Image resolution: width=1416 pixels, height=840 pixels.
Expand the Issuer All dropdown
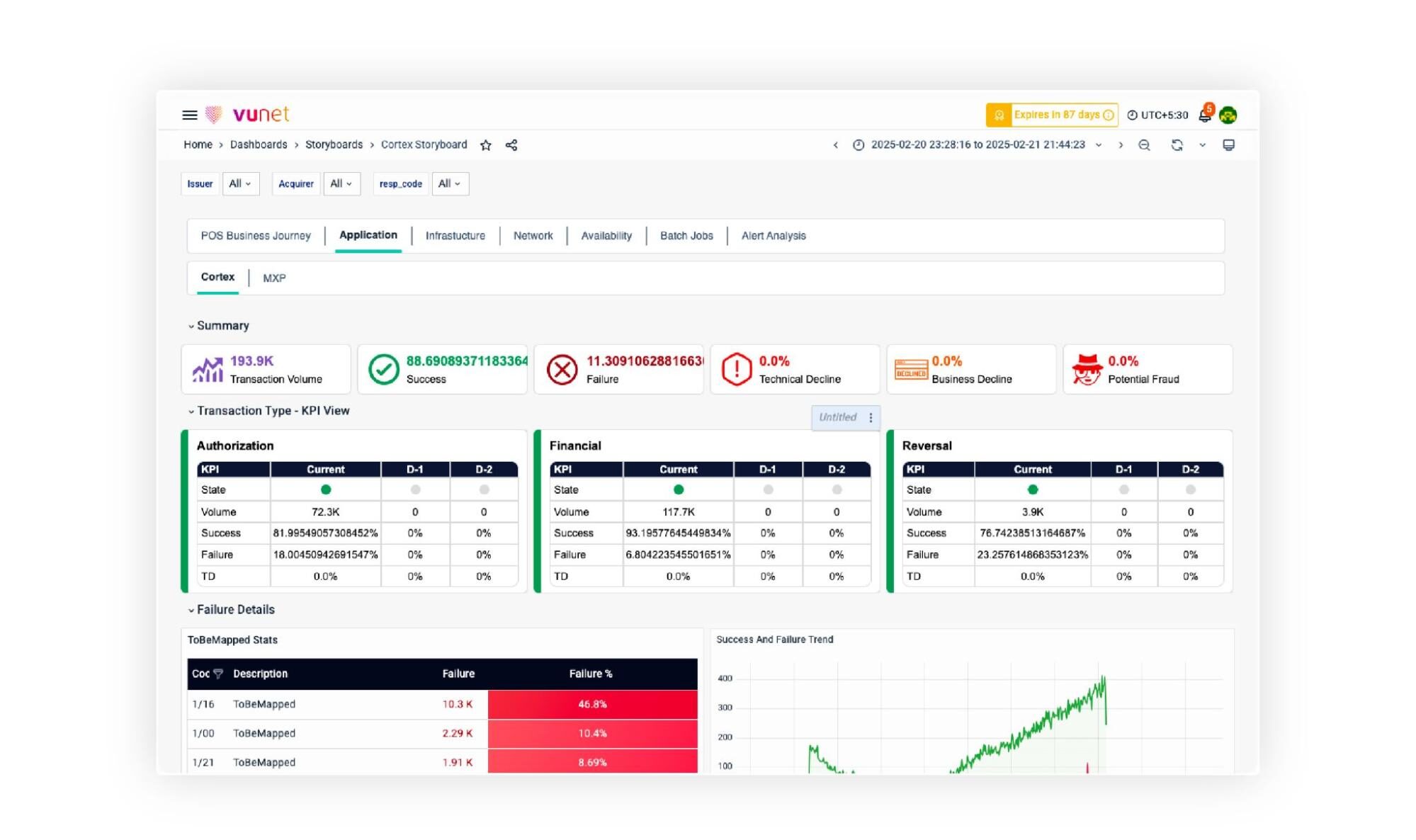[x=240, y=184]
